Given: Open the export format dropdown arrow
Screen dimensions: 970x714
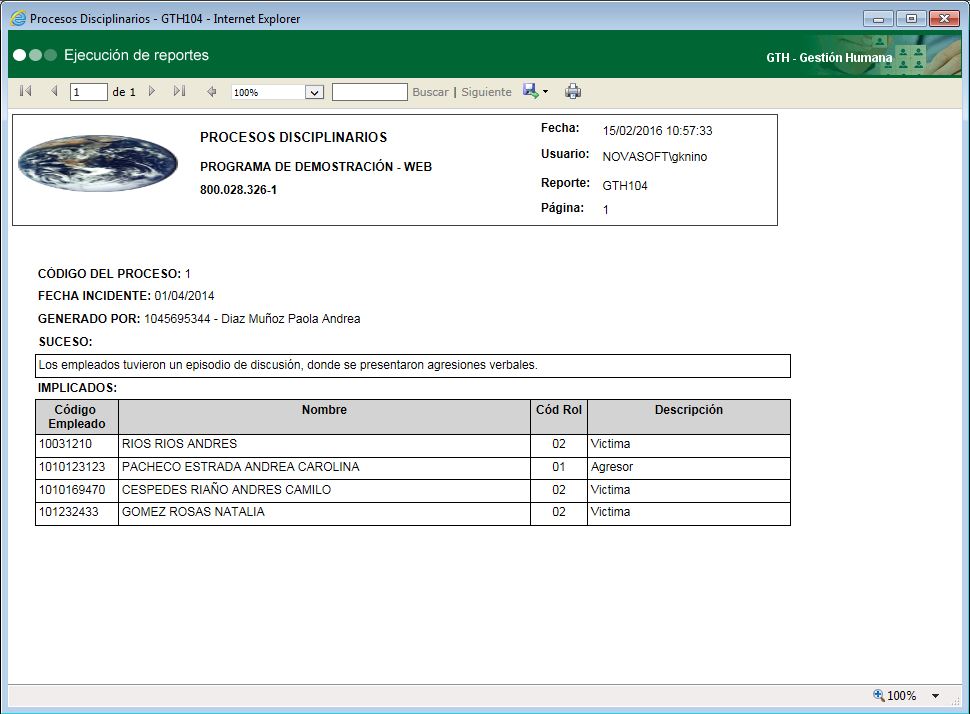Looking at the screenshot, I should (545, 91).
